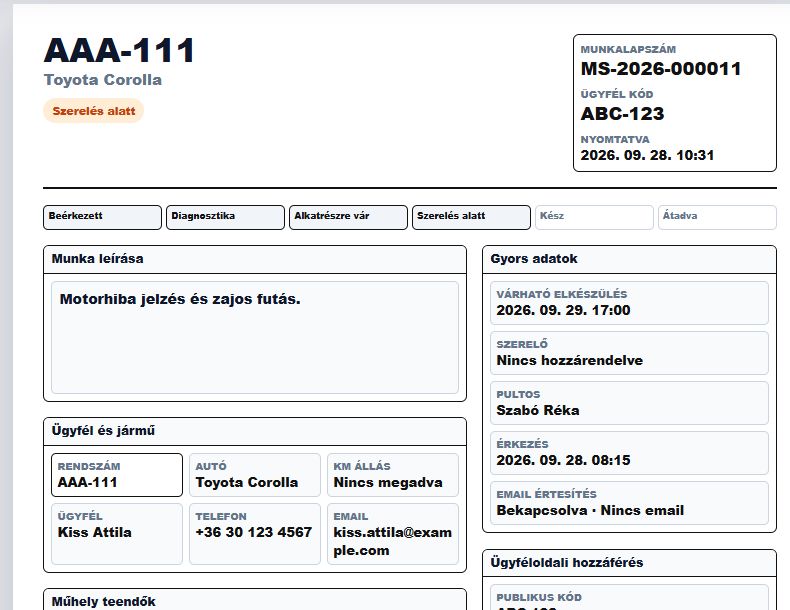This screenshot has width=790, height=610.
Task: Click the Telefon +36 30 123 4567 field
Action: (x=255, y=533)
